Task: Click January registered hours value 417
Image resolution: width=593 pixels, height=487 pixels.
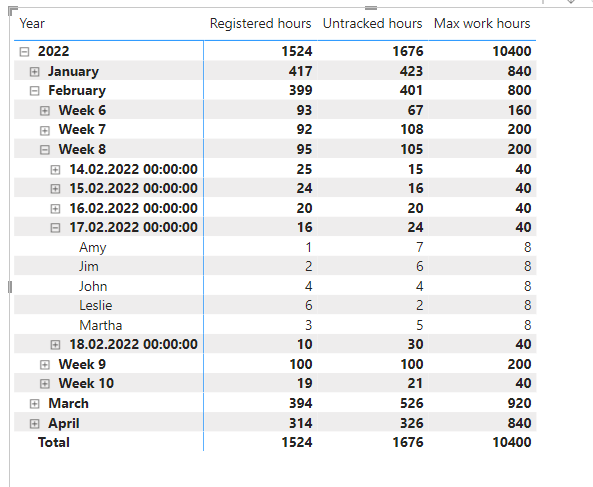Action: [x=301, y=71]
